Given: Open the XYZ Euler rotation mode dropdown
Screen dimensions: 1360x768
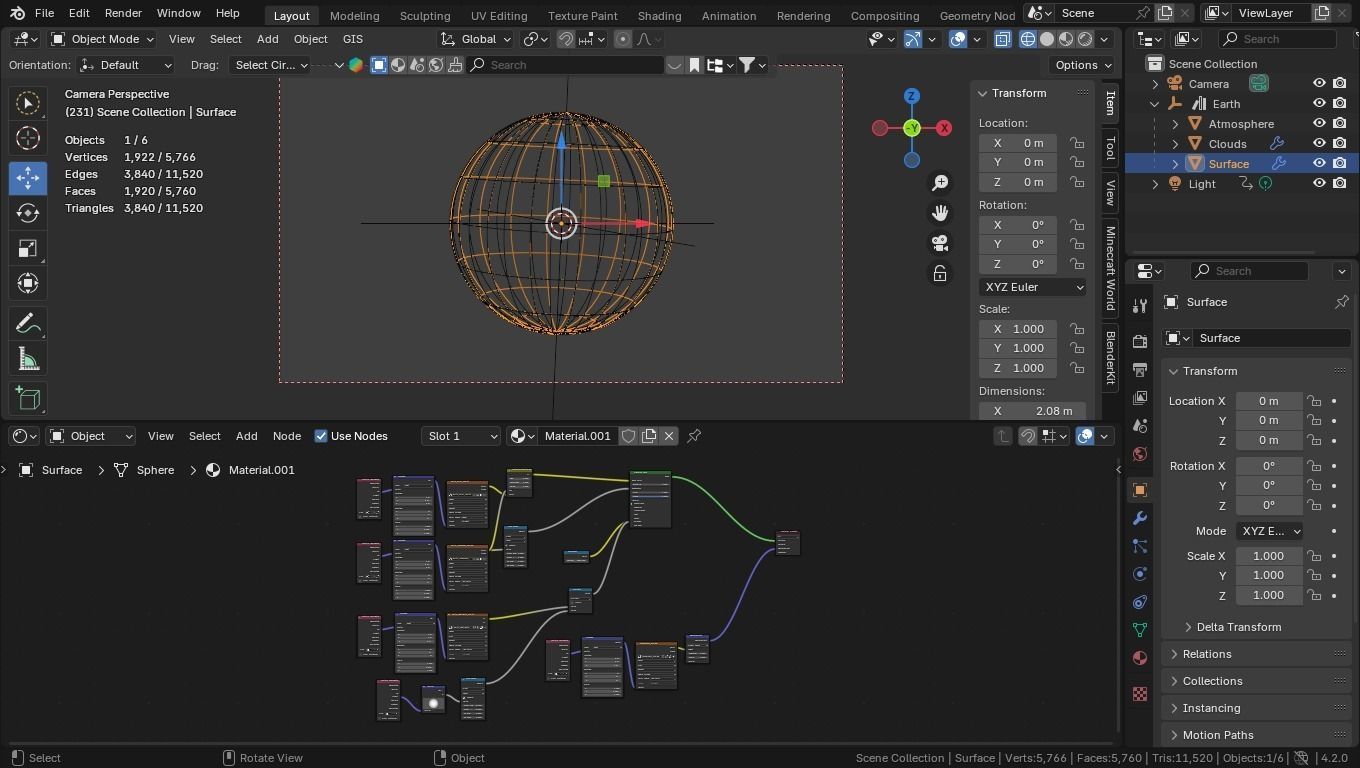Looking at the screenshot, I should click(x=1032, y=287).
